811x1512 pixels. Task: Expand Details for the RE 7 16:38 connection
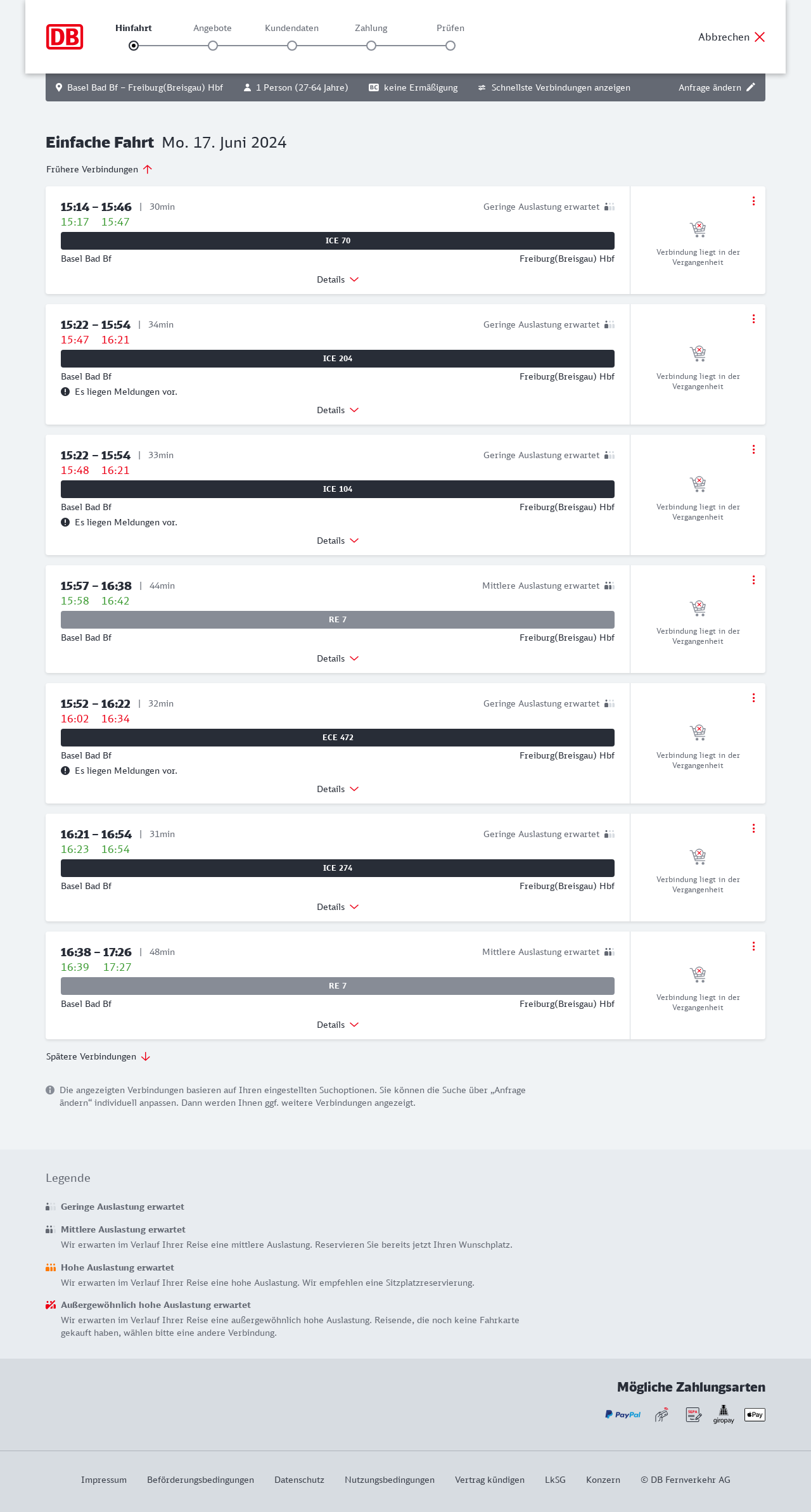coord(338,1025)
